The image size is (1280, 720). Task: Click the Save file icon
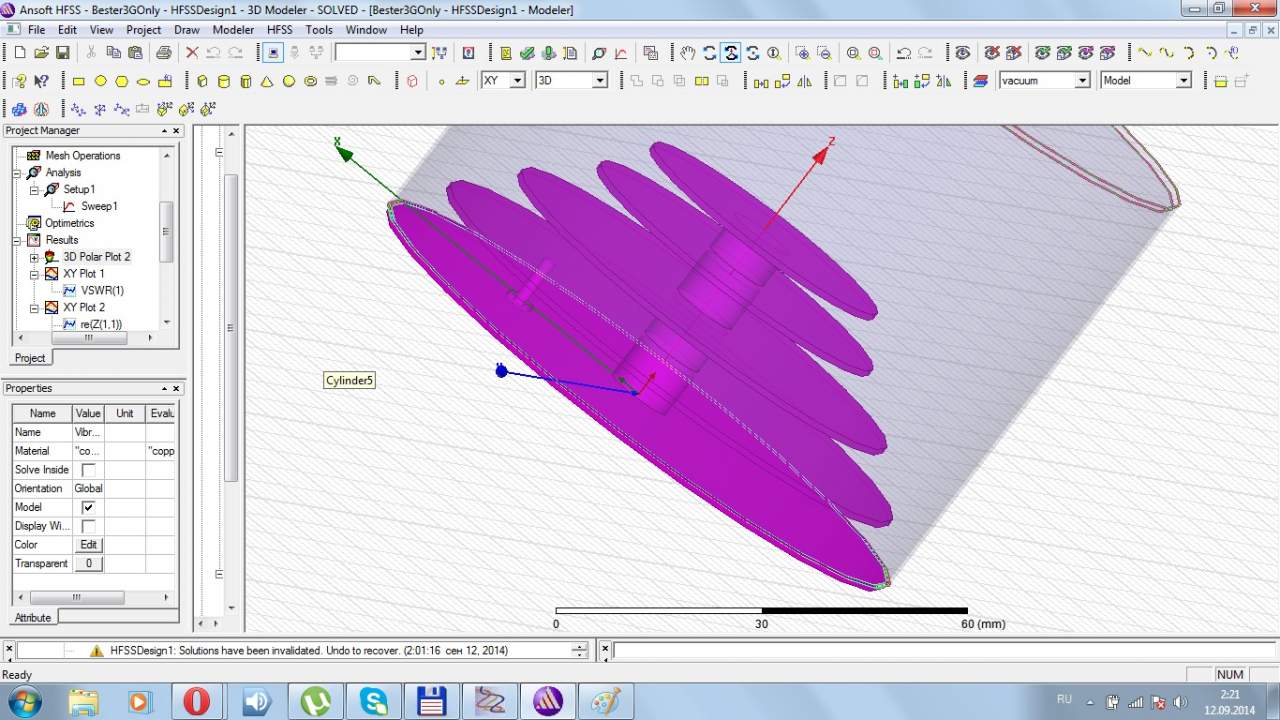pyautogui.click(x=63, y=53)
